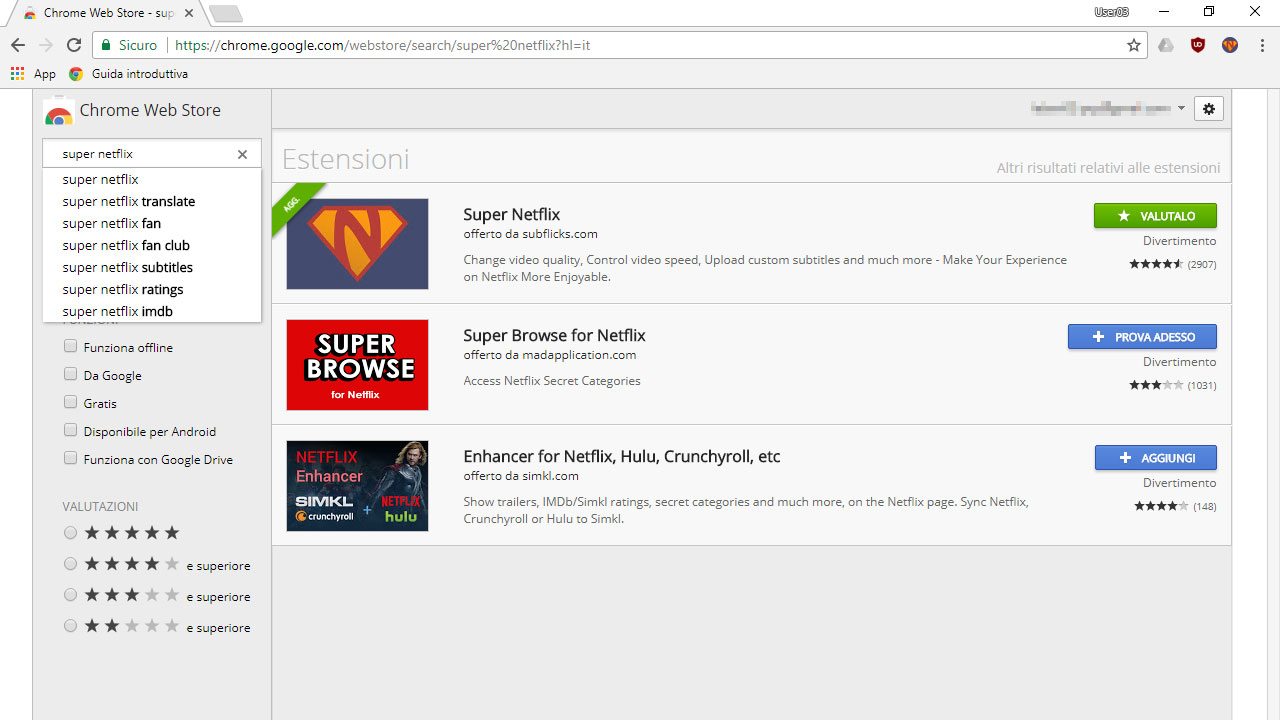Select five stars rating filter

click(70, 533)
